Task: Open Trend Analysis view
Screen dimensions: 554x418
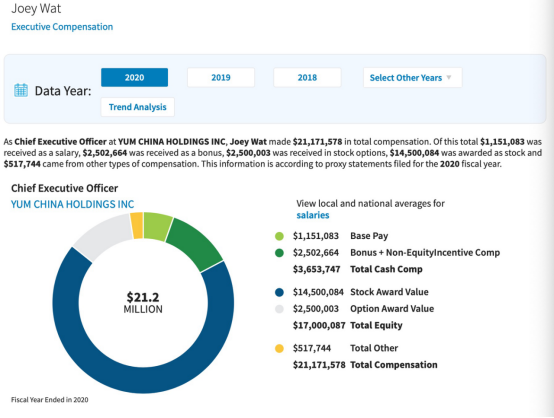Action: pos(137,107)
